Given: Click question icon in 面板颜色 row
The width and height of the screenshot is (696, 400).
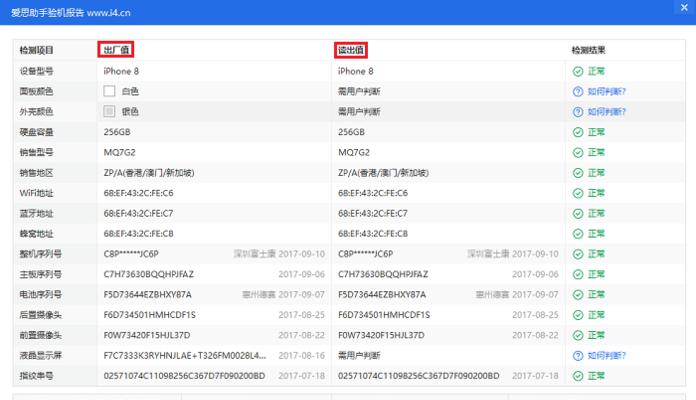Looking at the screenshot, I should pos(577,91).
